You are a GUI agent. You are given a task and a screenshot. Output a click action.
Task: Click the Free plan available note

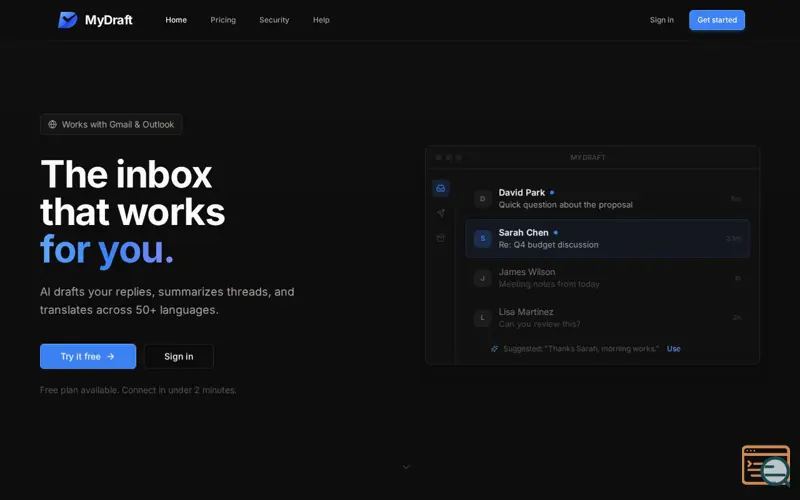click(x=138, y=390)
